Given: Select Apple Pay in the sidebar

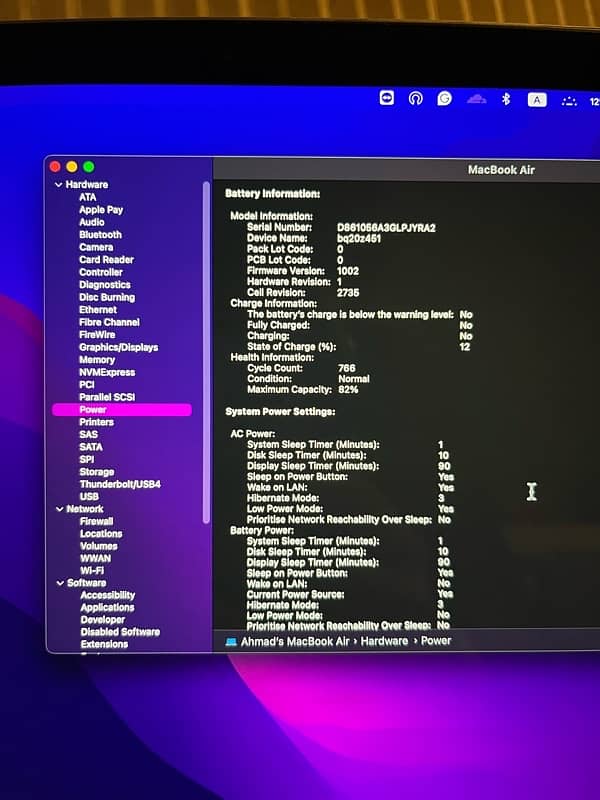Looking at the screenshot, I should click(x=101, y=210).
